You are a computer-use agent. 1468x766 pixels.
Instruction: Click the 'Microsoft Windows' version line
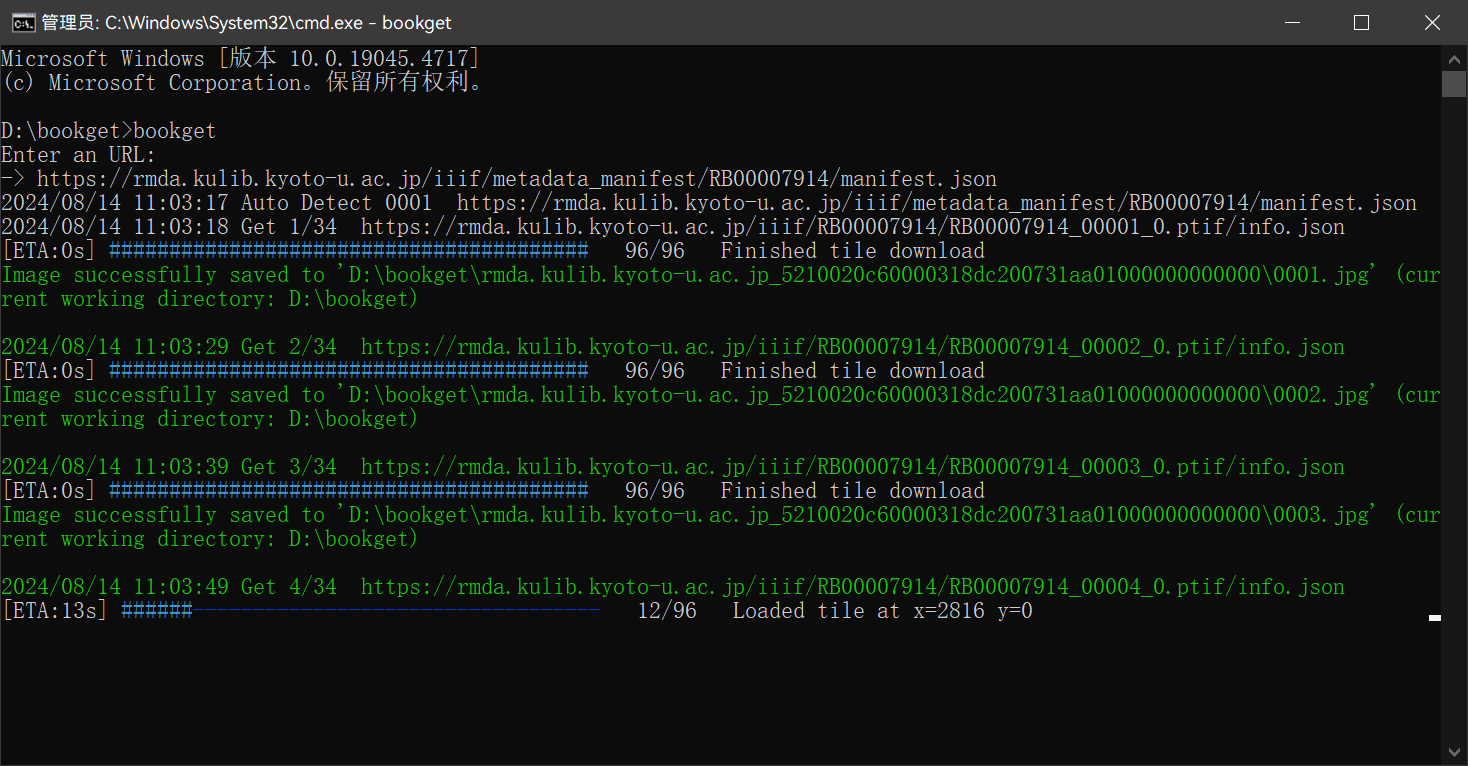tap(240, 59)
